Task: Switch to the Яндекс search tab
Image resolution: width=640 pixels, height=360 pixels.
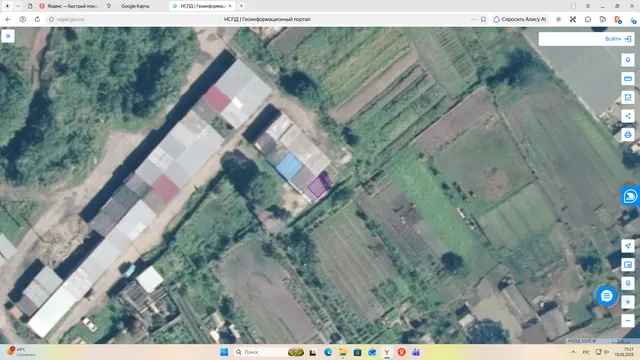Action: [69, 6]
